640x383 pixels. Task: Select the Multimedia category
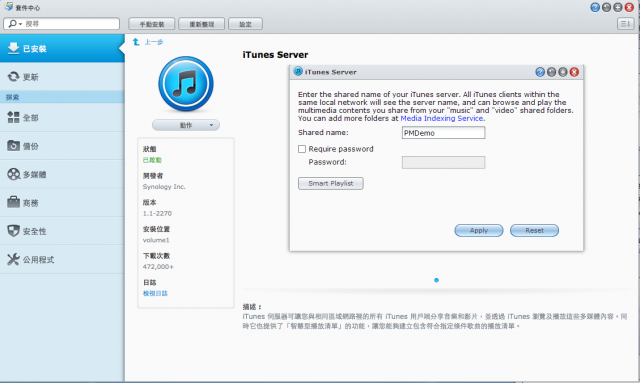pos(62,174)
